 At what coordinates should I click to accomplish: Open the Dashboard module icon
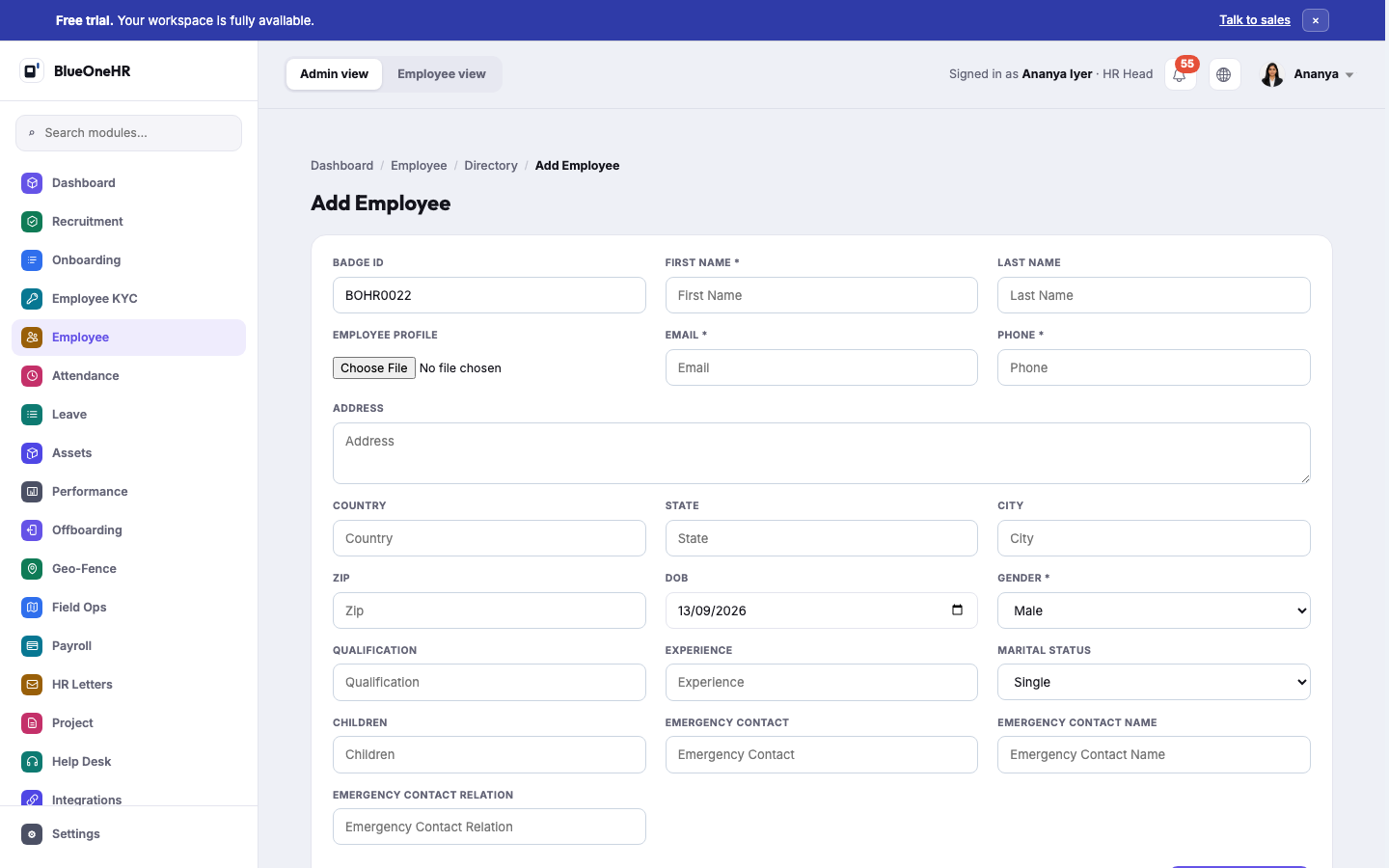tap(32, 183)
